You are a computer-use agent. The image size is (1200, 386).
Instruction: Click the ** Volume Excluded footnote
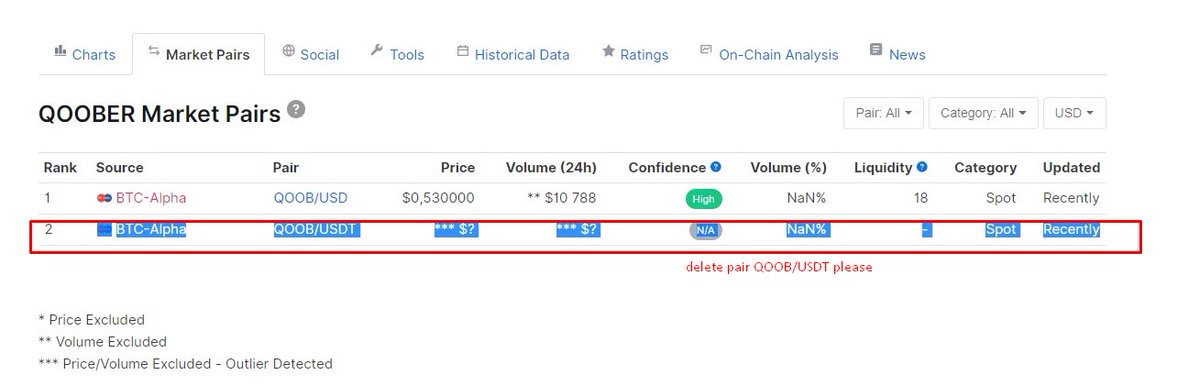[x=102, y=341]
